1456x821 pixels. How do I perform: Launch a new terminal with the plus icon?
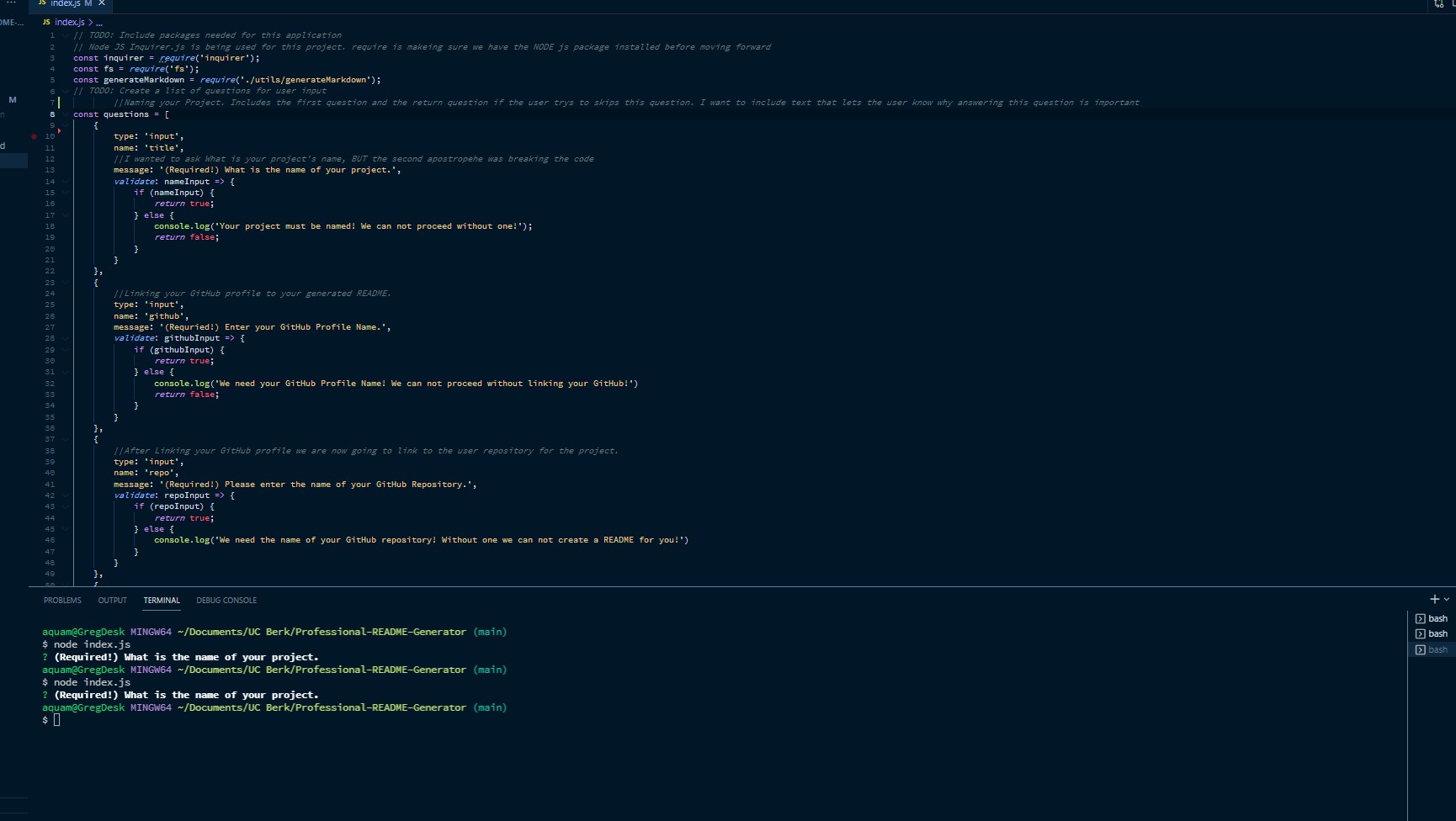[x=1434, y=599]
